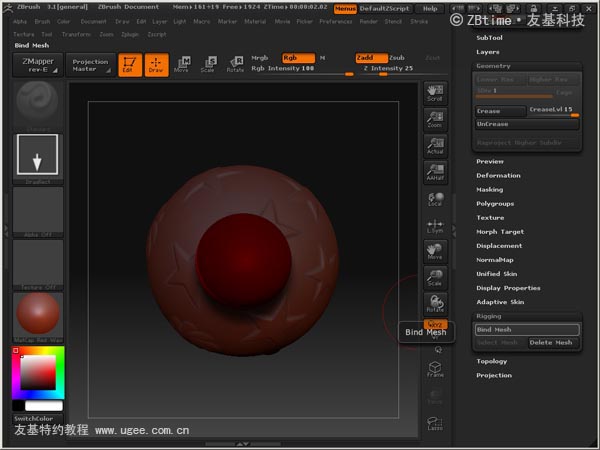Expand the Masking section
Viewport: 600px width, 450px height.
490,189
